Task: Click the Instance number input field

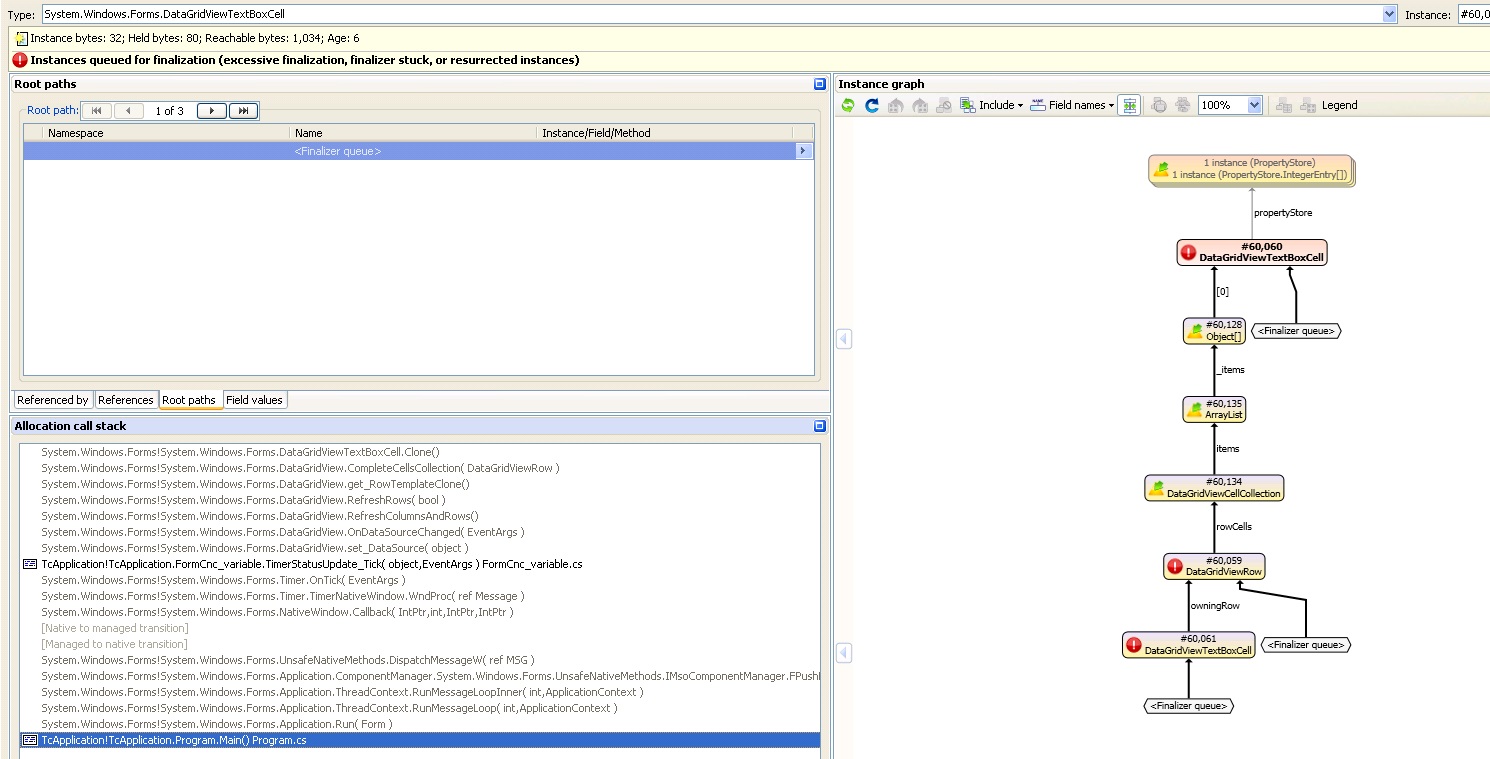Action: tap(1473, 14)
